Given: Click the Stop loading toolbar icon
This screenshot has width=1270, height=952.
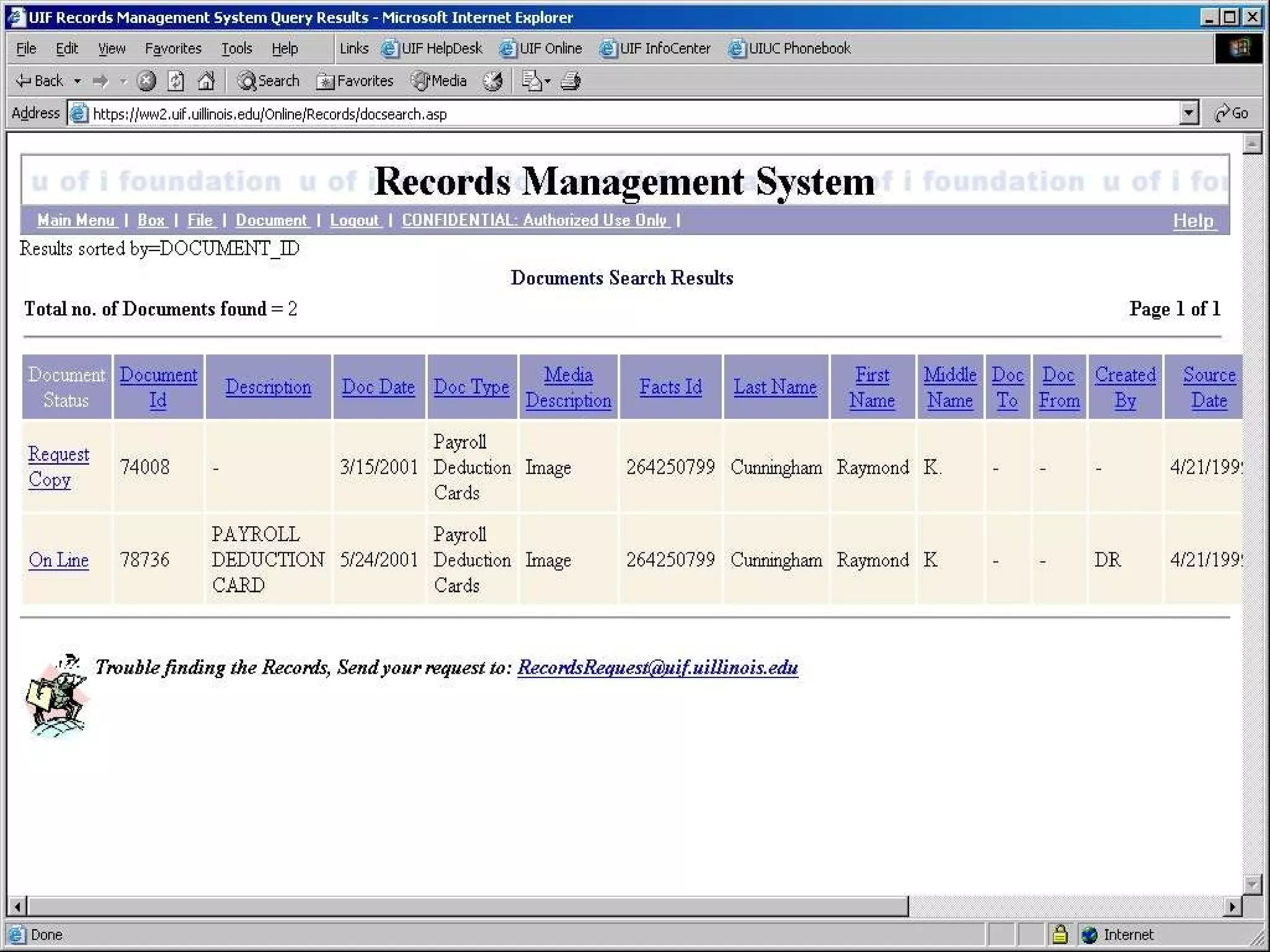Looking at the screenshot, I should pos(146,81).
